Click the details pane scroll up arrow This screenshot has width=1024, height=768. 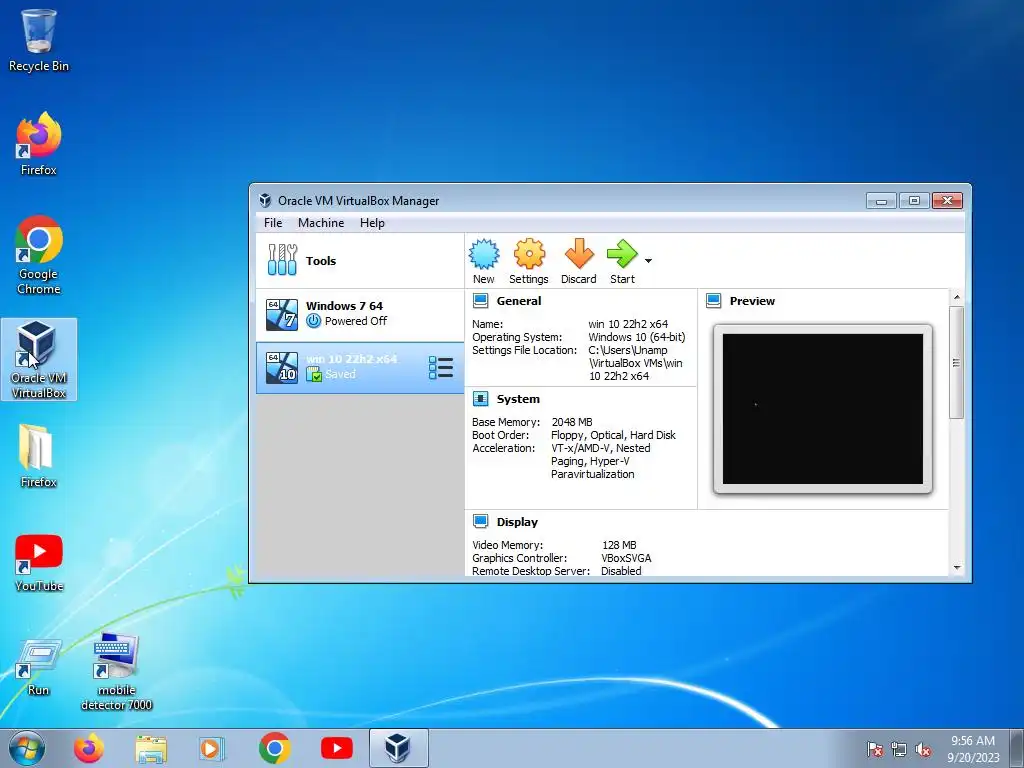click(x=957, y=297)
